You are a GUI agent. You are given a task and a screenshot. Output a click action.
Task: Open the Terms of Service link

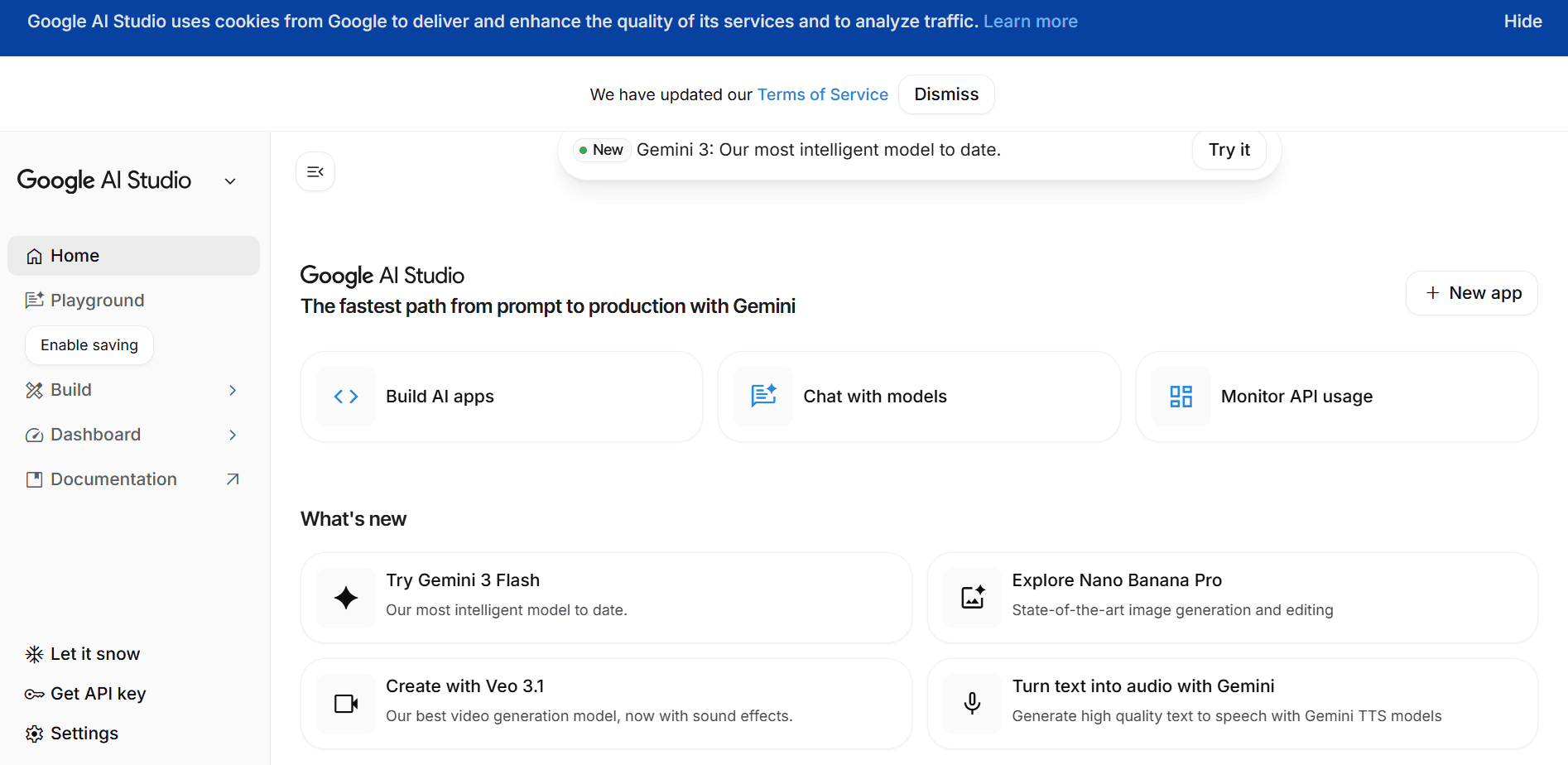point(822,94)
